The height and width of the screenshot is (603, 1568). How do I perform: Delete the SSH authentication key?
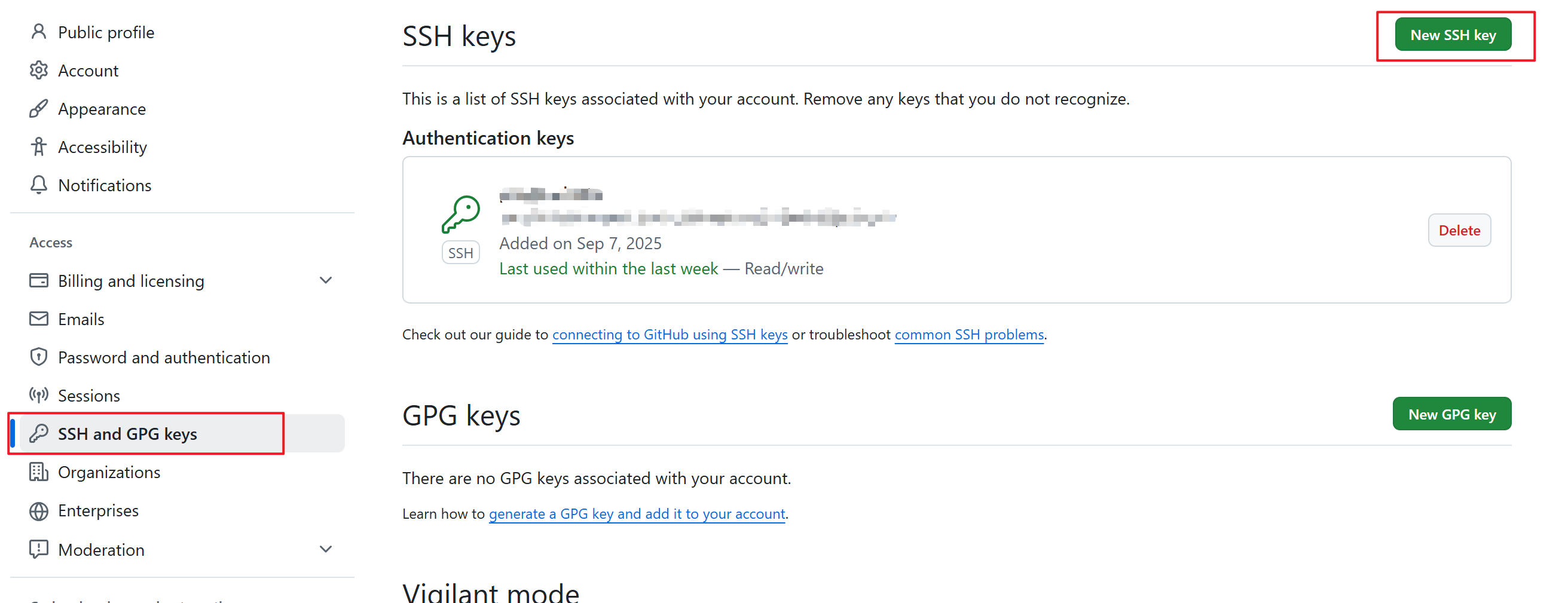(1459, 231)
